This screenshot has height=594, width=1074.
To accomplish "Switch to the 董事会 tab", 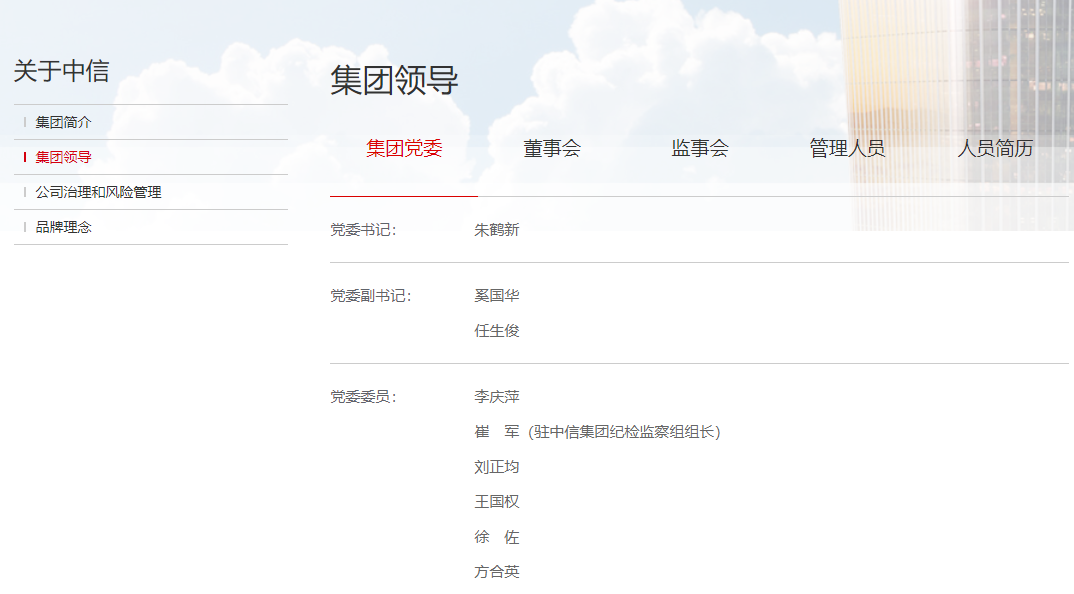I will click(x=552, y=148).
